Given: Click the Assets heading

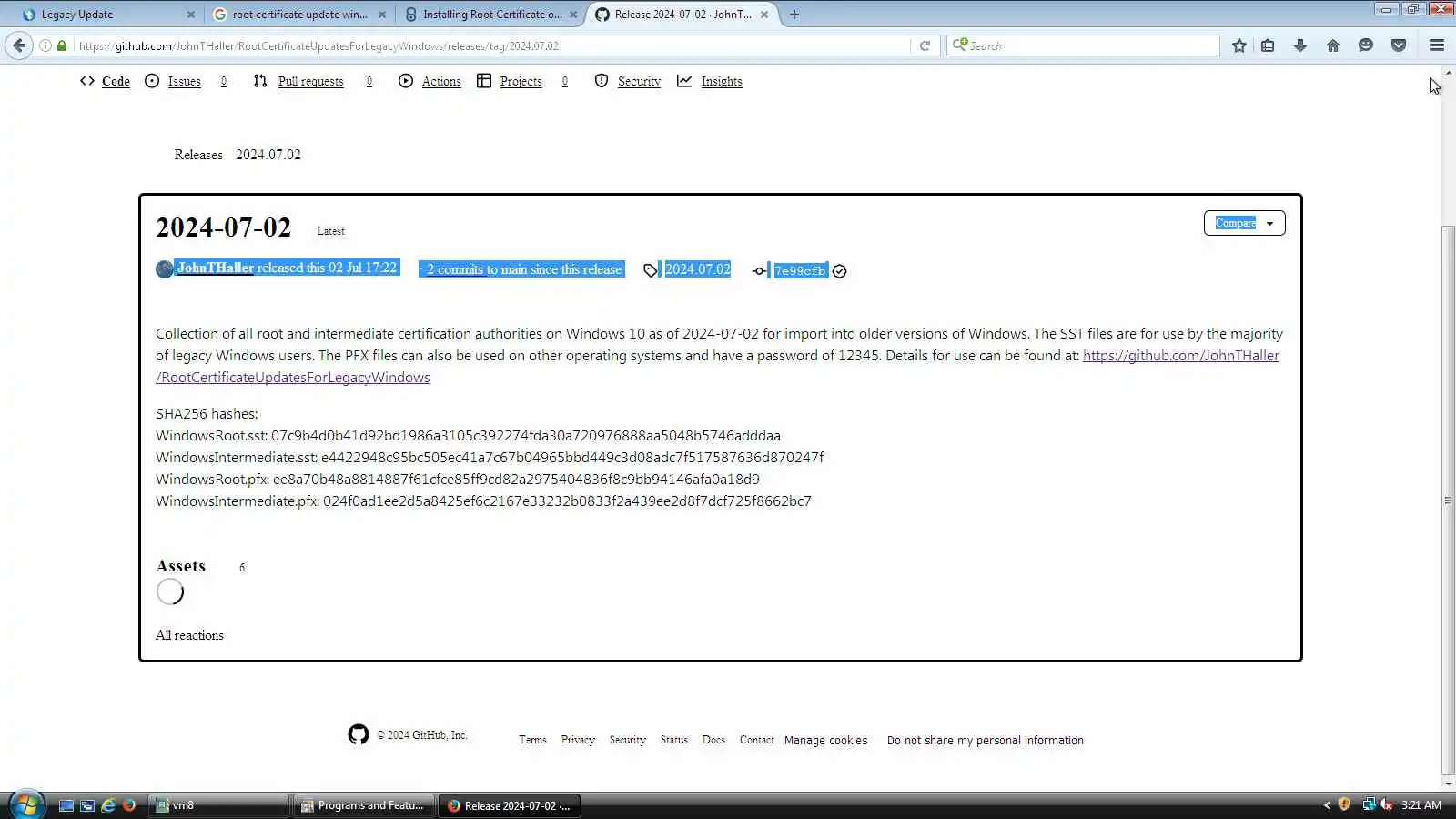Looking at the screenshot, I should (180, 566).
